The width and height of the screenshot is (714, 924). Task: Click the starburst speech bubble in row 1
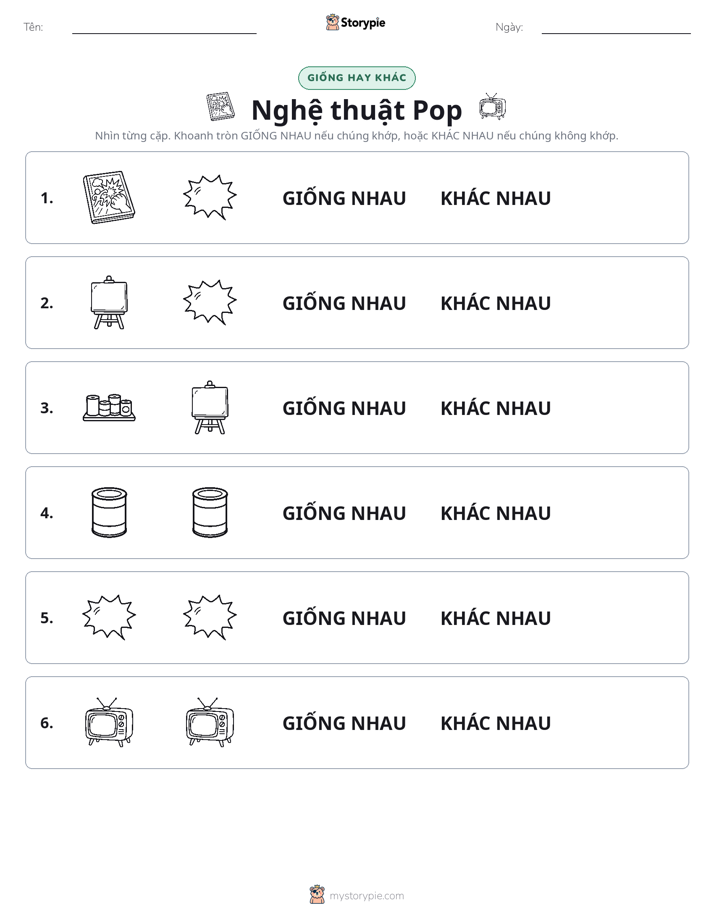pos(210,197)
